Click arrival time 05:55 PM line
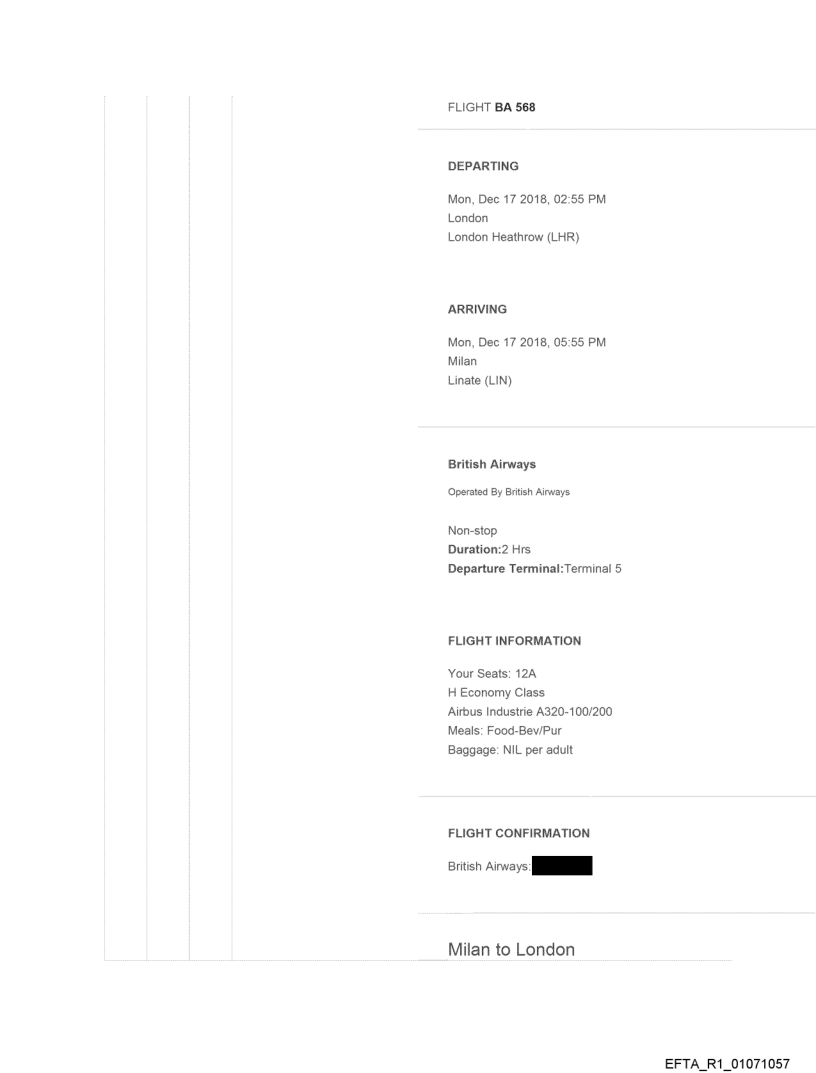The image size is (816, 1073). point(527,342)
